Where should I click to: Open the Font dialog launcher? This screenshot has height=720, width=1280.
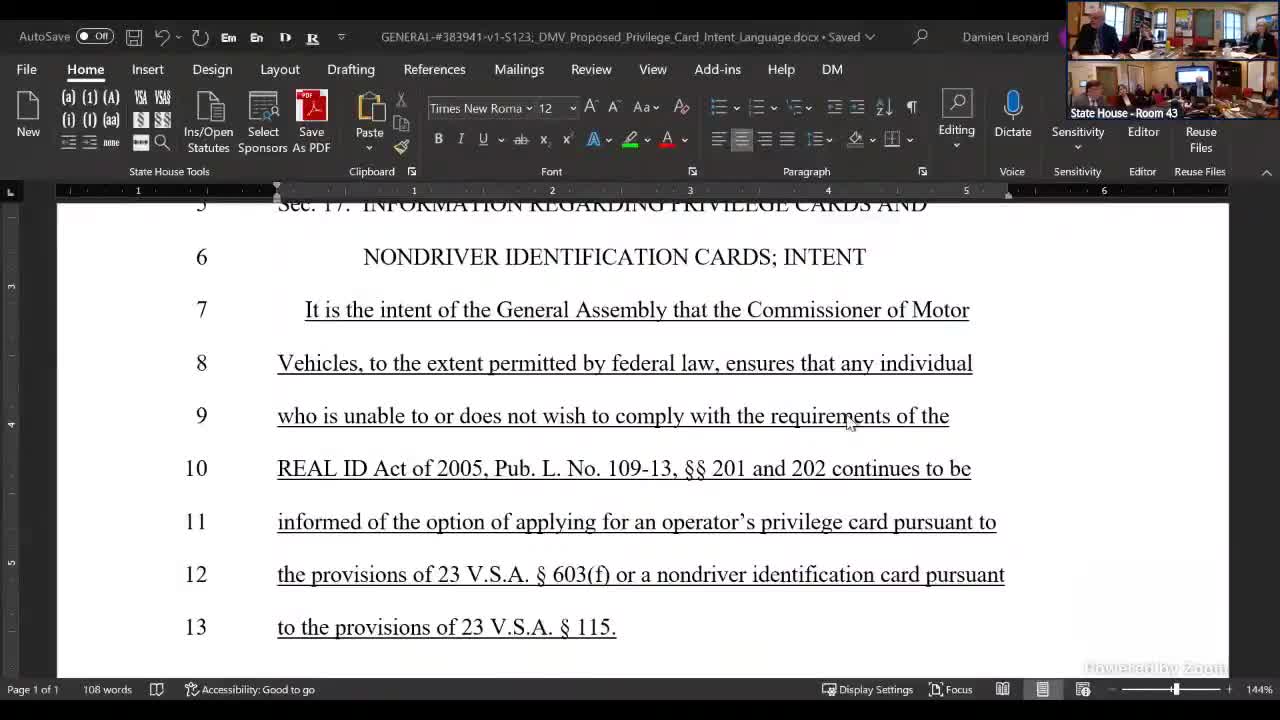[692, 172]
